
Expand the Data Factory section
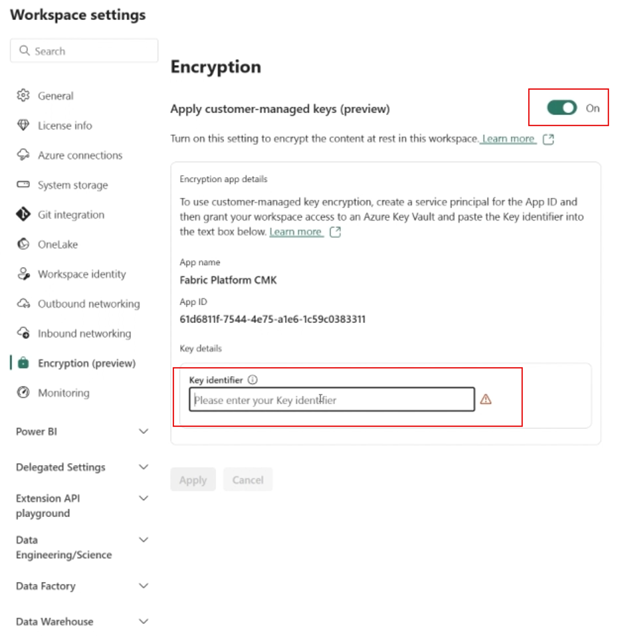(x=143, y=586)
